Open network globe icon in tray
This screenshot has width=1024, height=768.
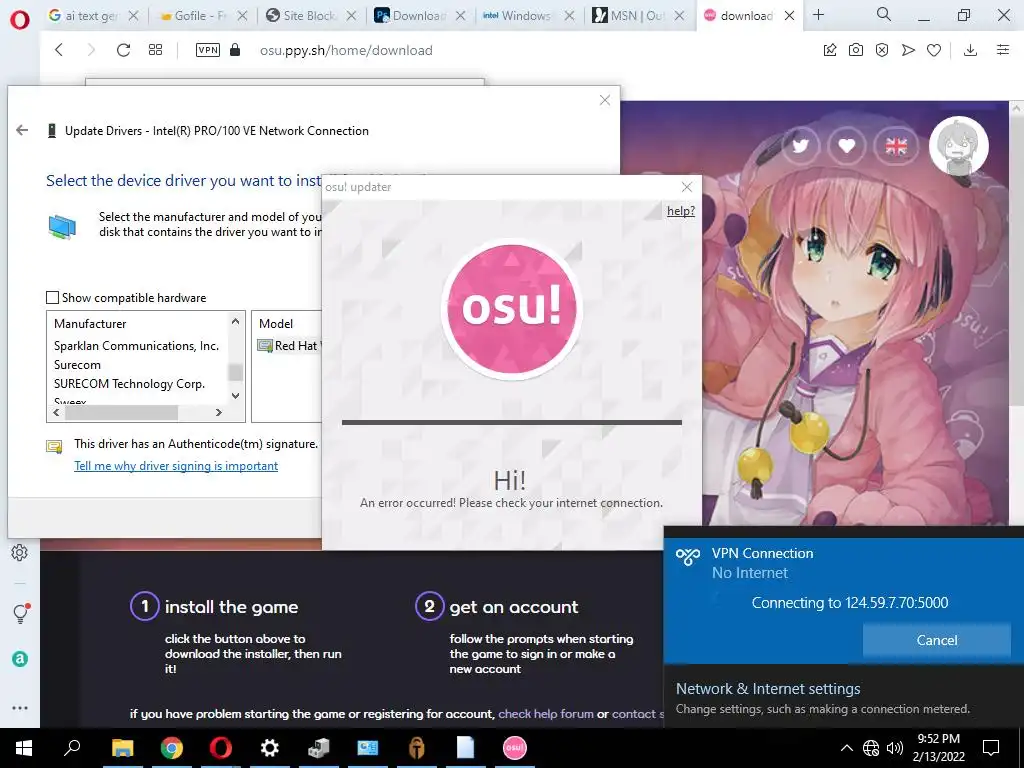click(871, 748)
